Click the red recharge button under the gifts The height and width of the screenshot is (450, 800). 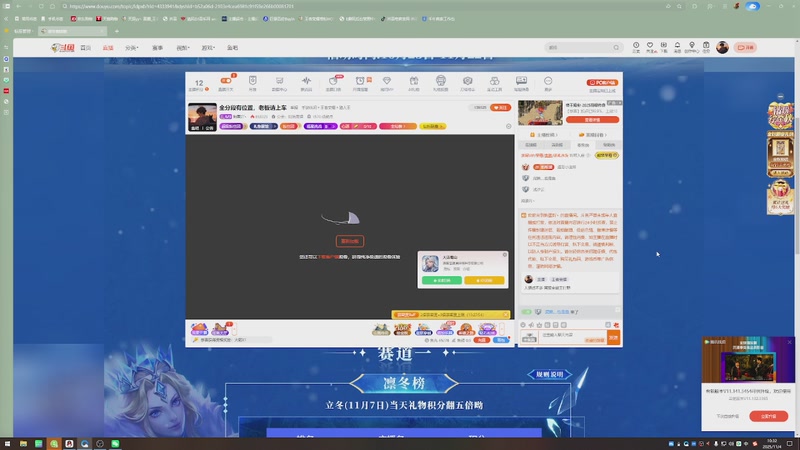[x=481, y=340]
